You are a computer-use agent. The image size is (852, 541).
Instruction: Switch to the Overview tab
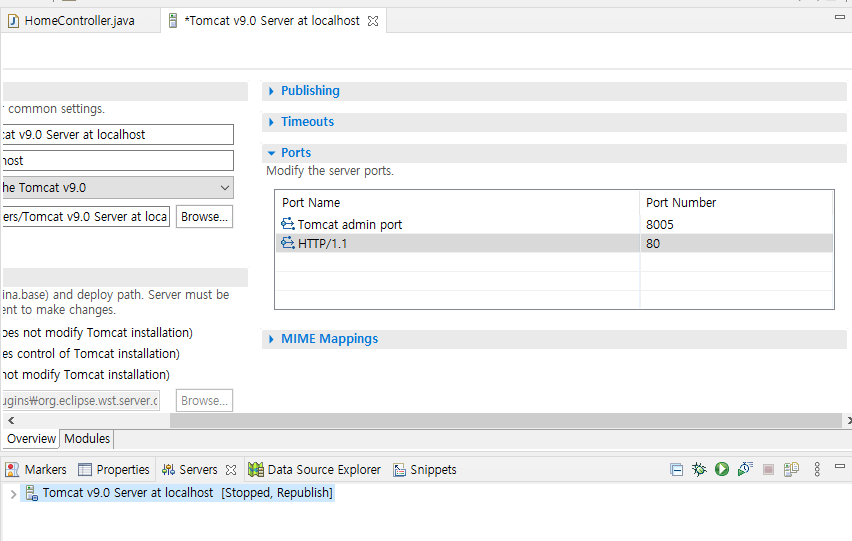click(31, 438)
